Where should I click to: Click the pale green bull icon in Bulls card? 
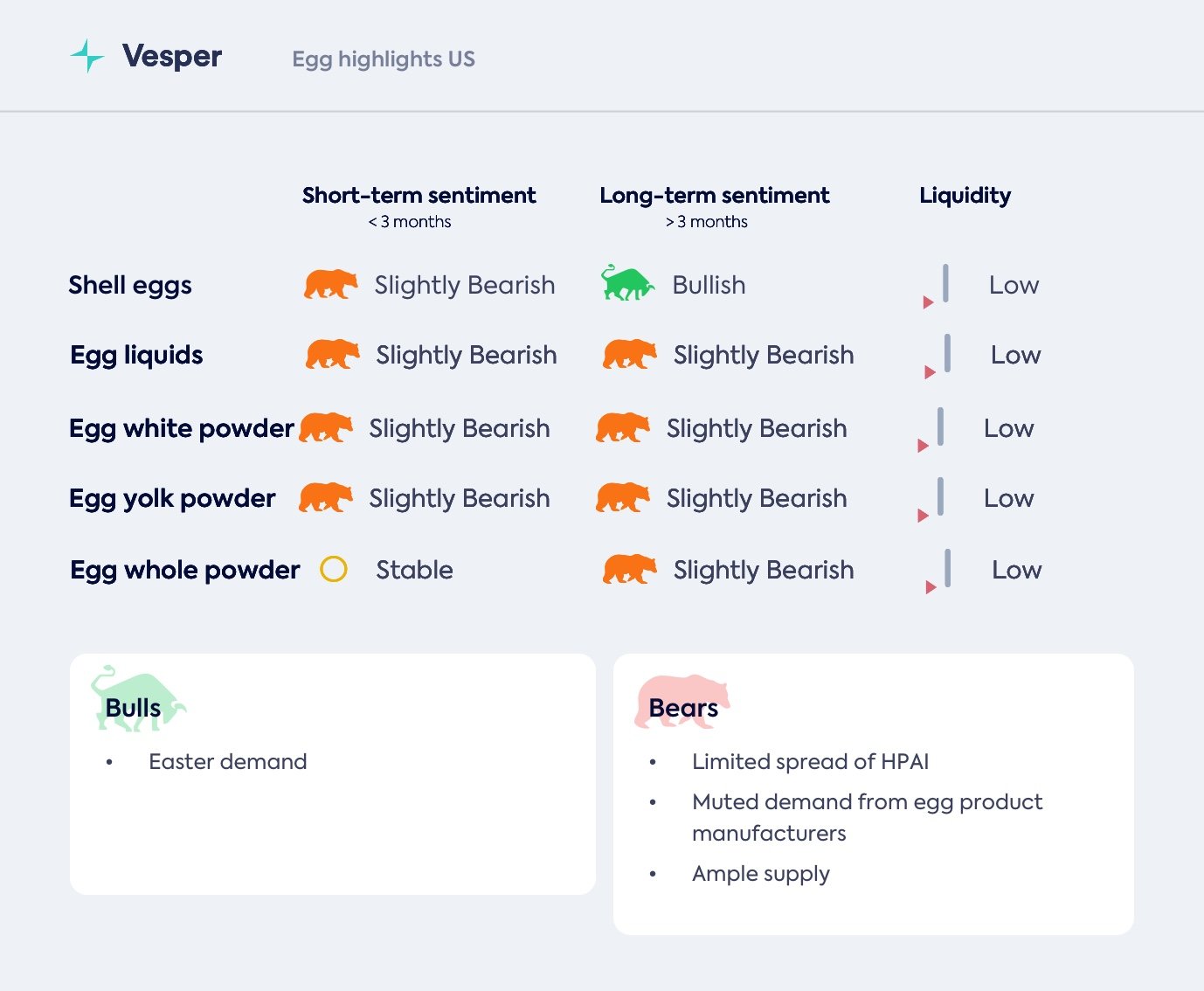[x=137, y=698]
